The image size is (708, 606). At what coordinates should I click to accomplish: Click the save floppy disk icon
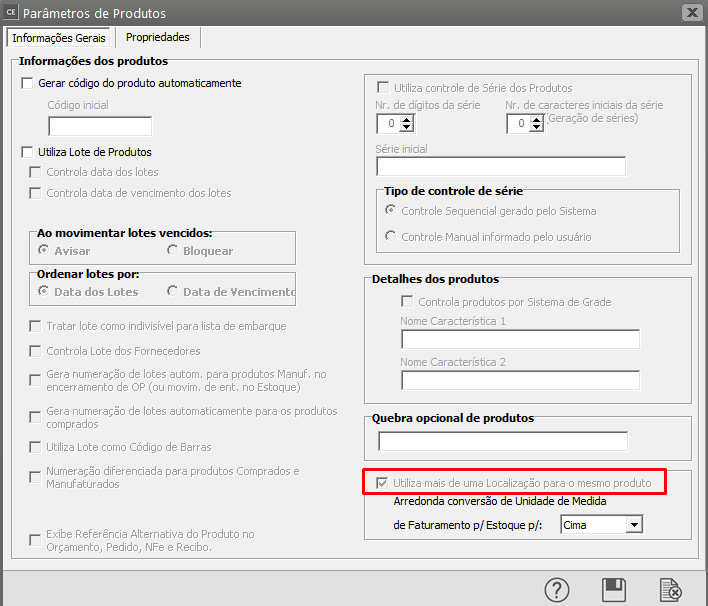[613, 590]
